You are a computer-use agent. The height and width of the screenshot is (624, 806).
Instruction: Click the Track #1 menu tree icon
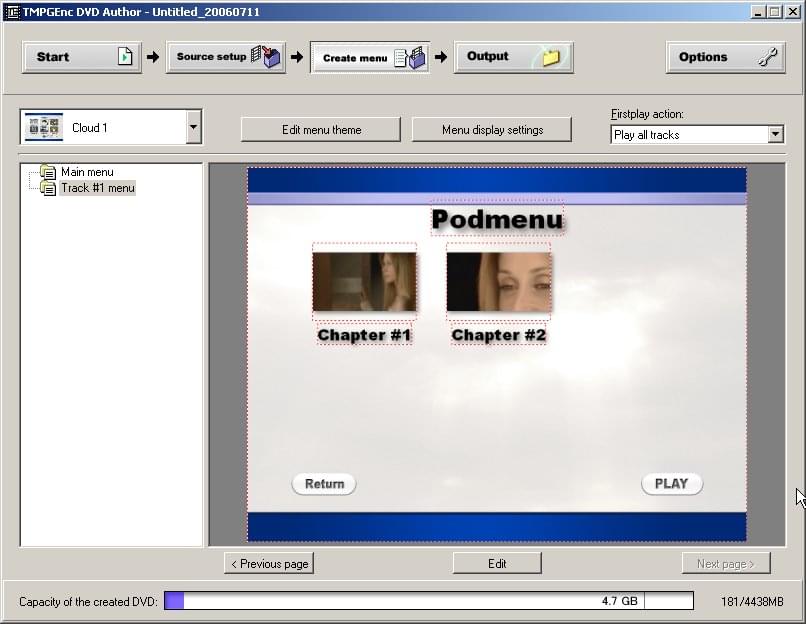coord(48,188)
